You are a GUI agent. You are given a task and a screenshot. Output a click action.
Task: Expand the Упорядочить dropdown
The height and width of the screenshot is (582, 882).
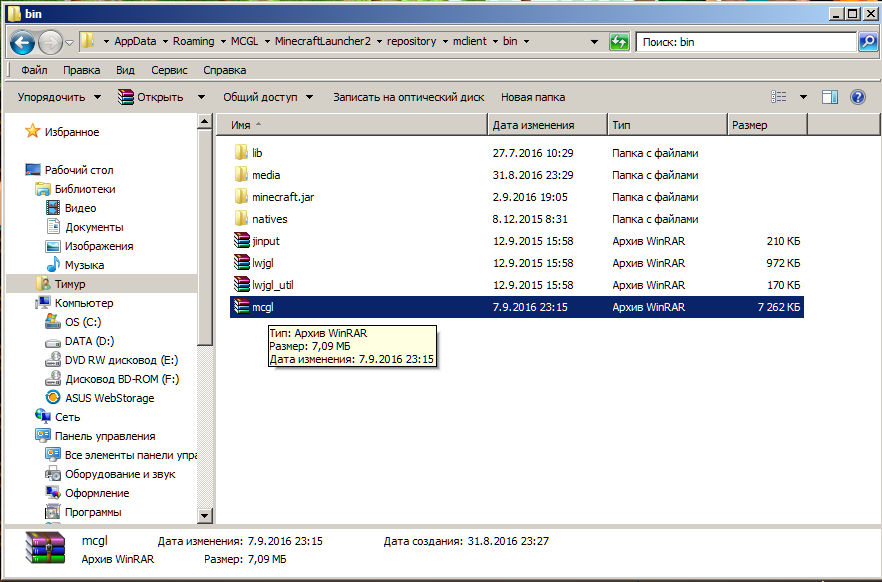59,97
